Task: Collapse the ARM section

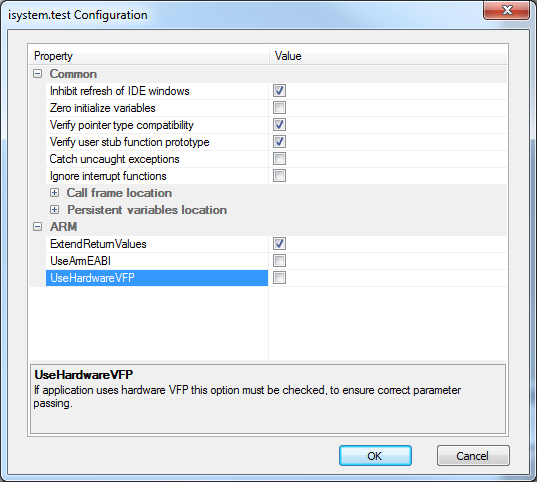Action: coord(37,226)
